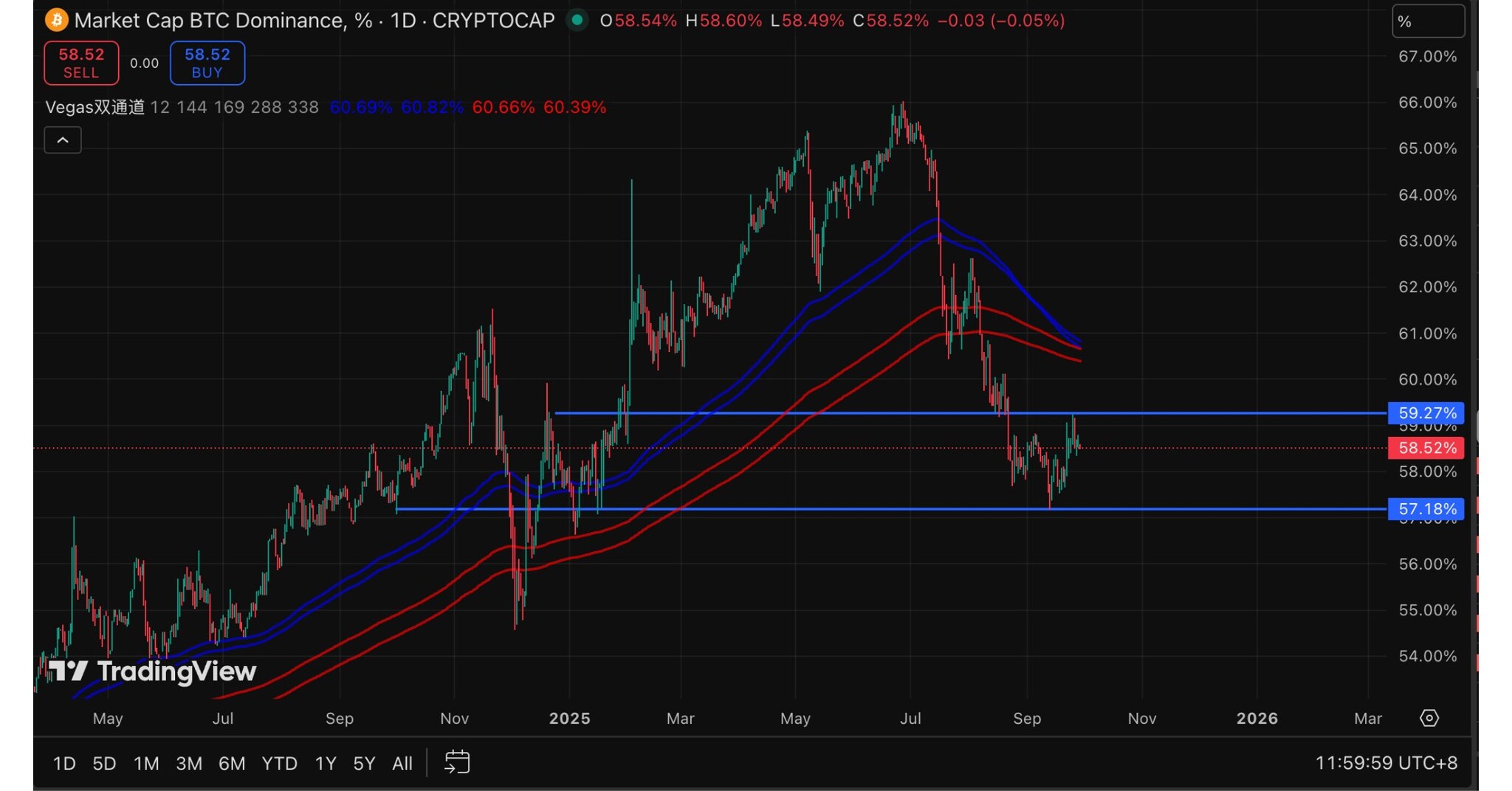Switch to the 3M range
This screenshot has height=791, width=1512.
189,763
